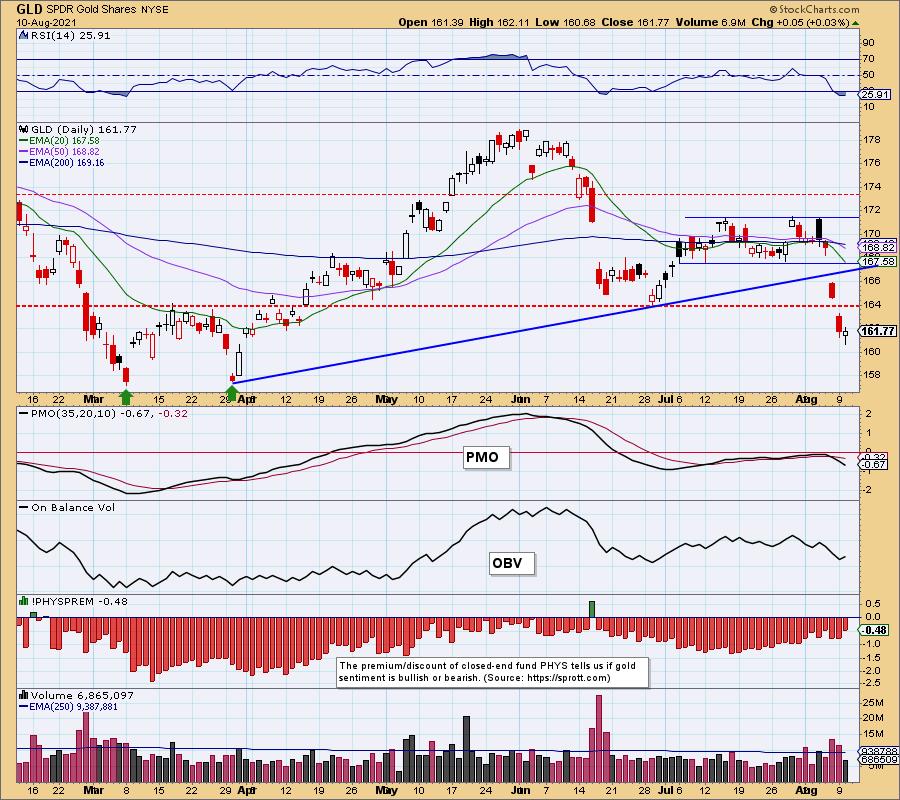Click the GLD ticker symbol title
The image size is (900, 800).
tap(29, 9)
